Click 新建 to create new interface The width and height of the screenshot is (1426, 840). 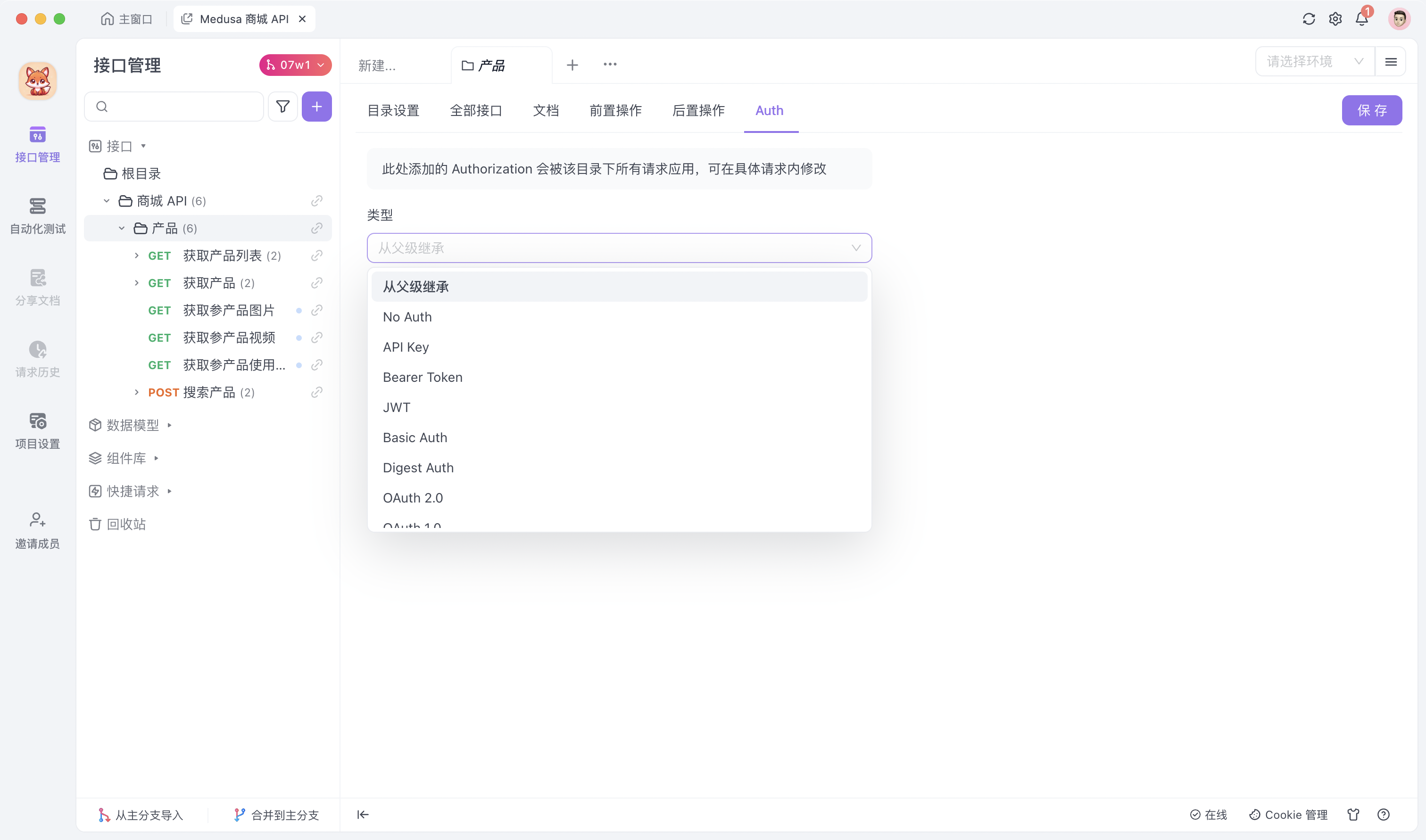(x=378, y=65)
